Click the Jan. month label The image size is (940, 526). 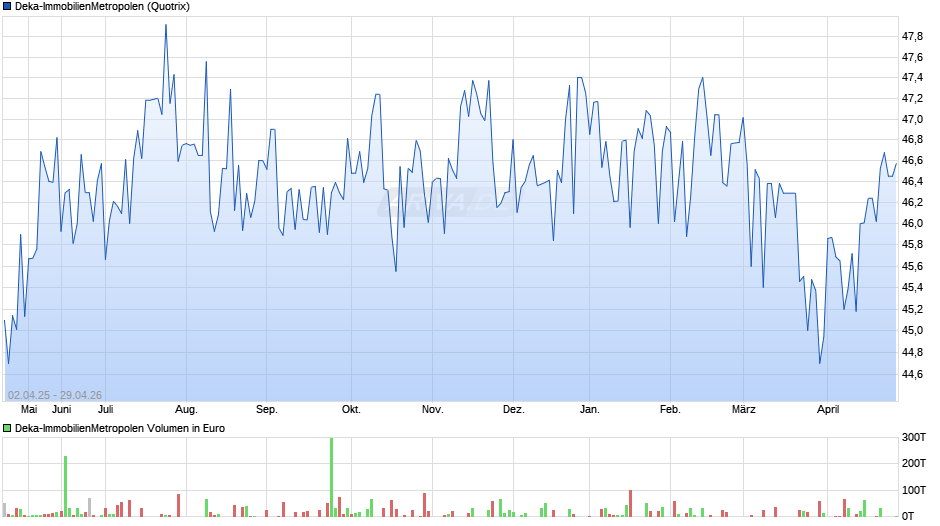pos(589,410)
